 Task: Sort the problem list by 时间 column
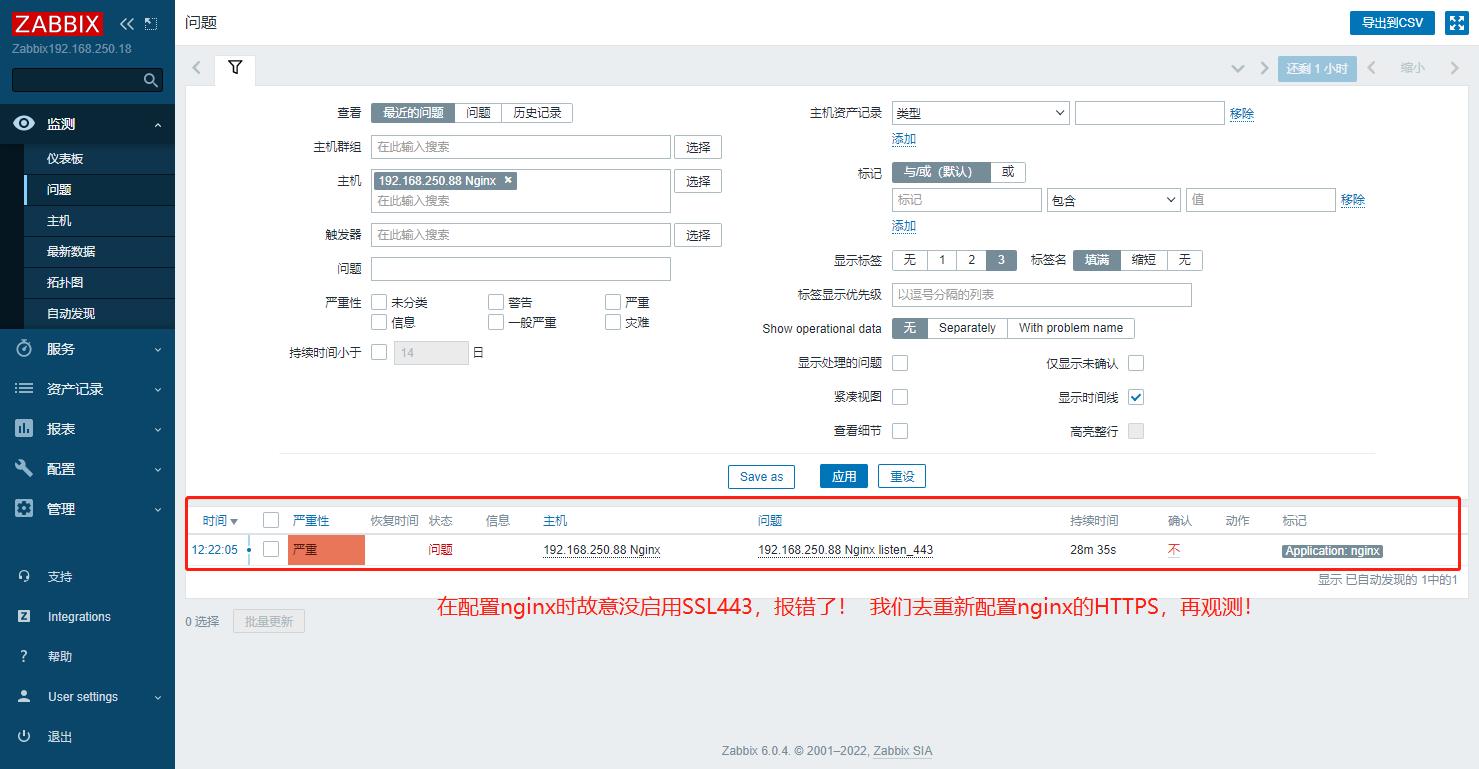coord(220,521)
